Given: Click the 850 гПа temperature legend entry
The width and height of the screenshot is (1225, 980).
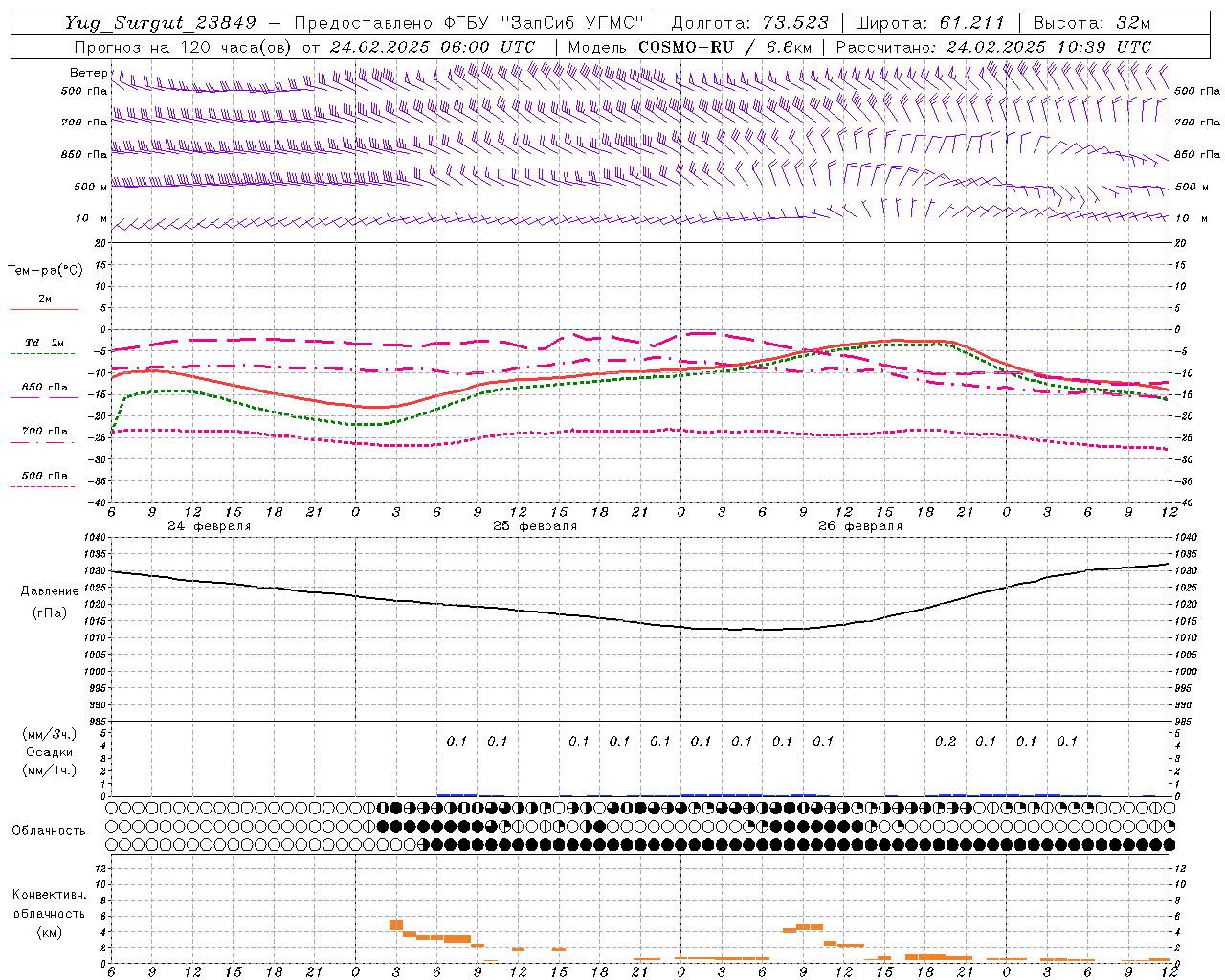Looking at the screenshot, I should point(44,388).
